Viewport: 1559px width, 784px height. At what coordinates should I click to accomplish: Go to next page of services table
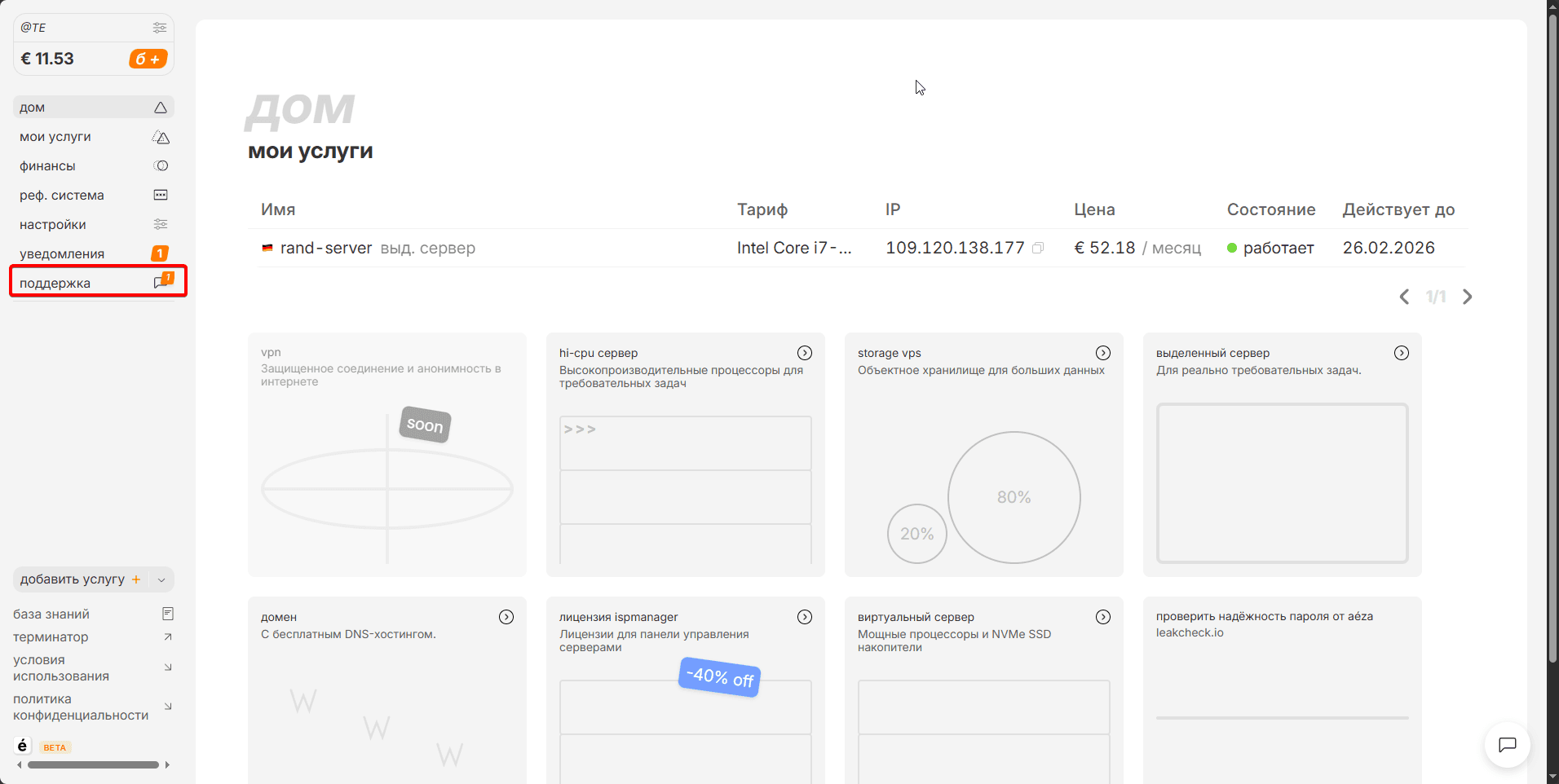coord(1467,297)
